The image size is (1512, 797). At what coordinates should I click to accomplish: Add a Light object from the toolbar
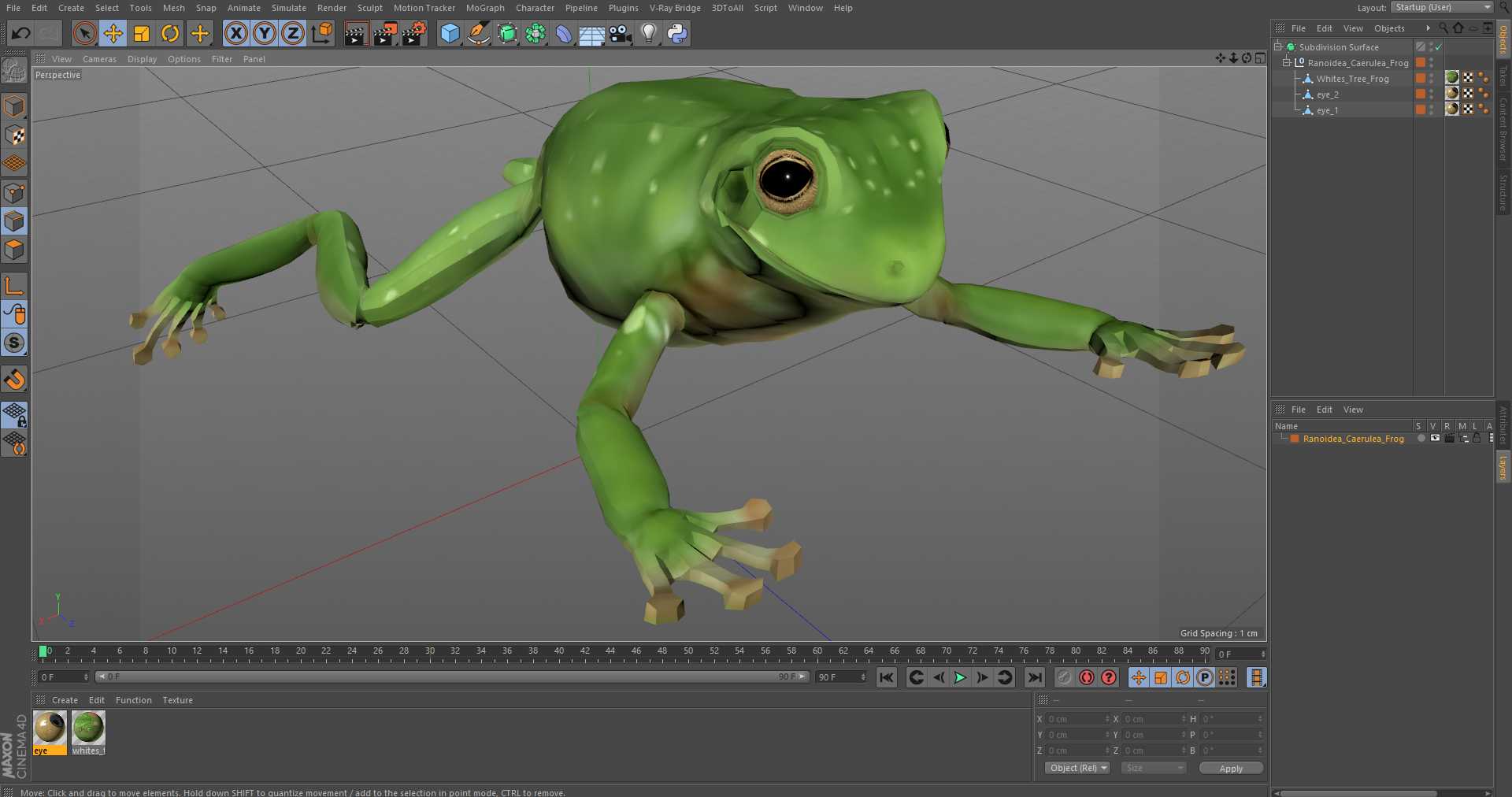click(648, 33)
